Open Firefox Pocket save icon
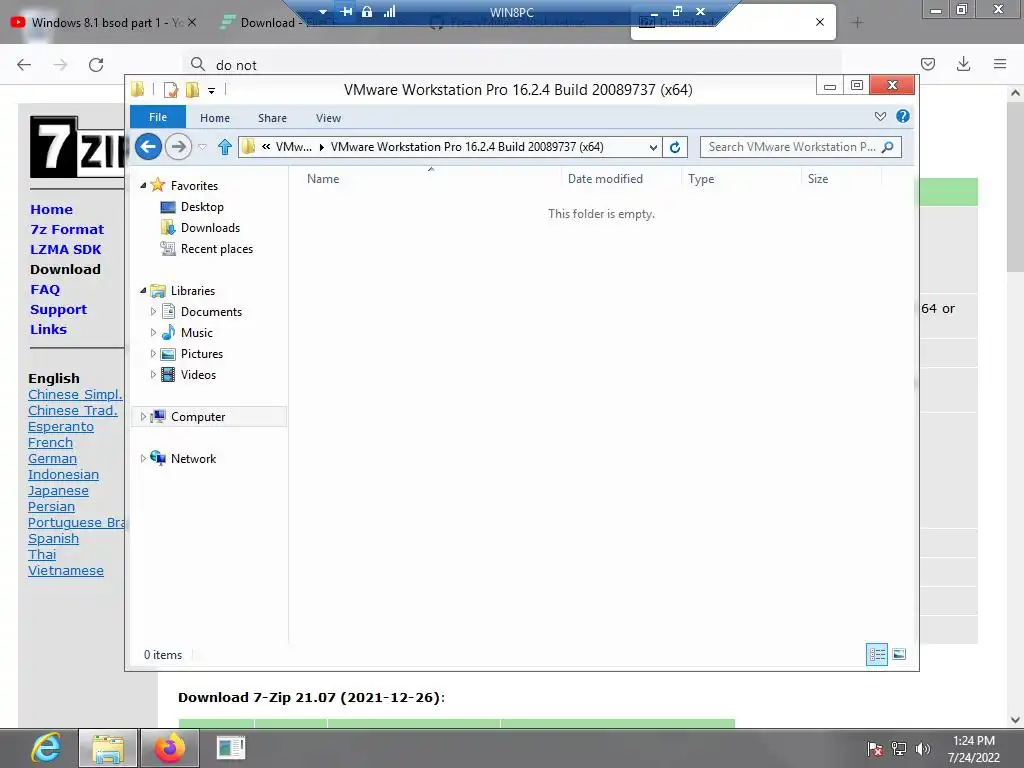 point(927,64)
